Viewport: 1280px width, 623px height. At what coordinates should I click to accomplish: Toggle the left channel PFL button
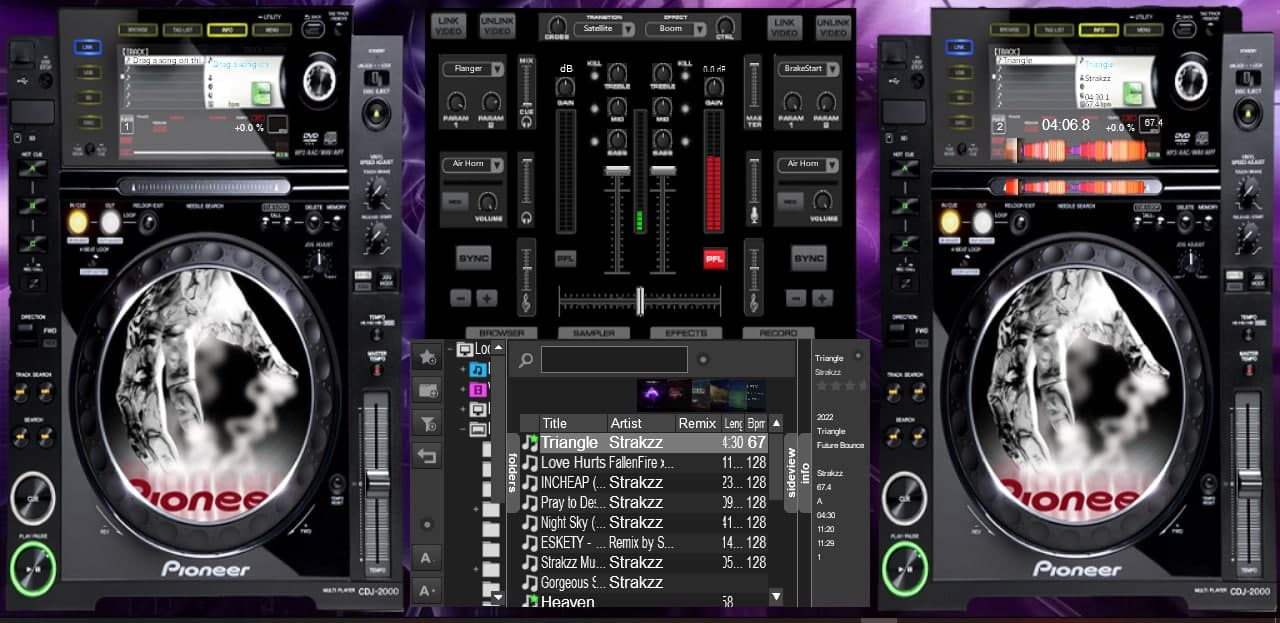click(566, 258)
